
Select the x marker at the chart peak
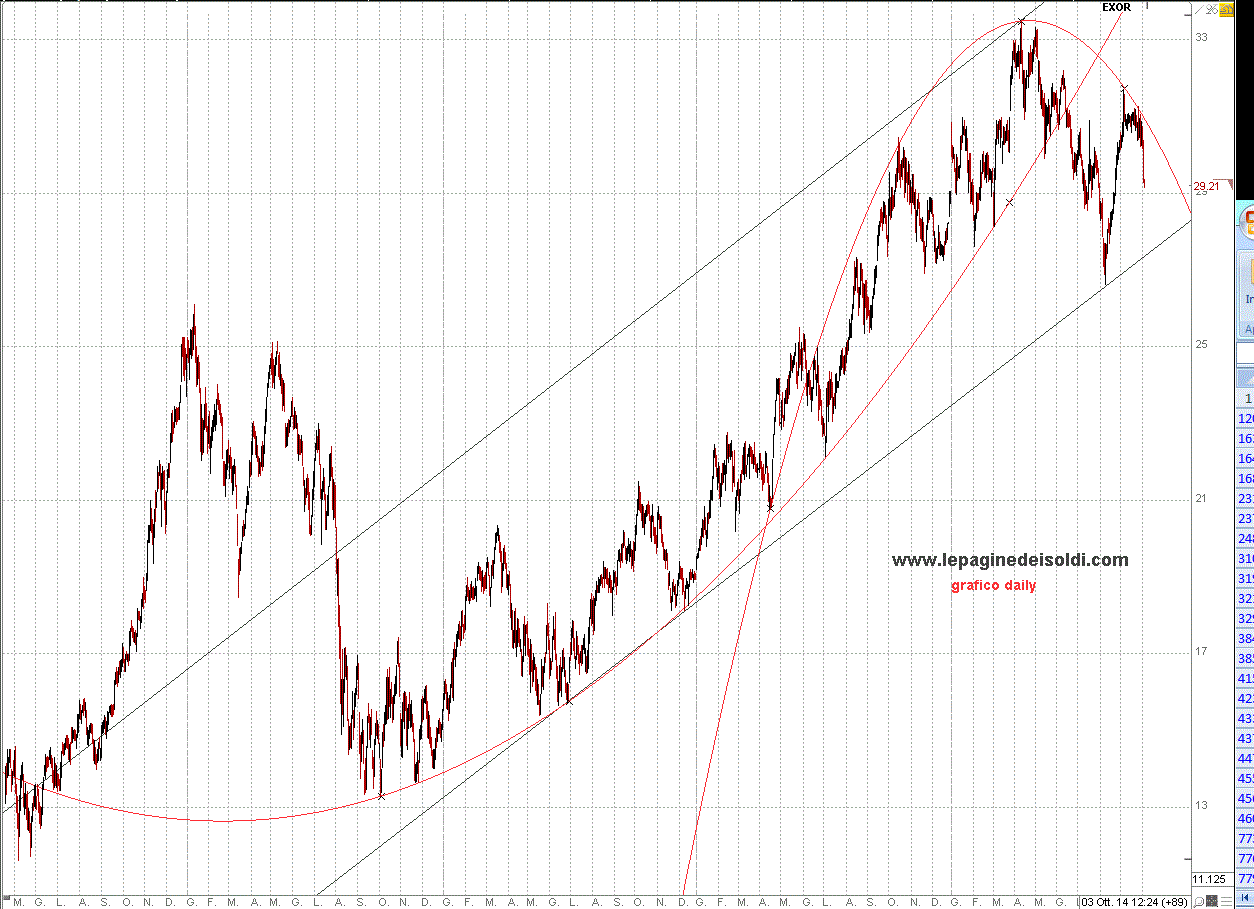click(x=1020, y=20)
